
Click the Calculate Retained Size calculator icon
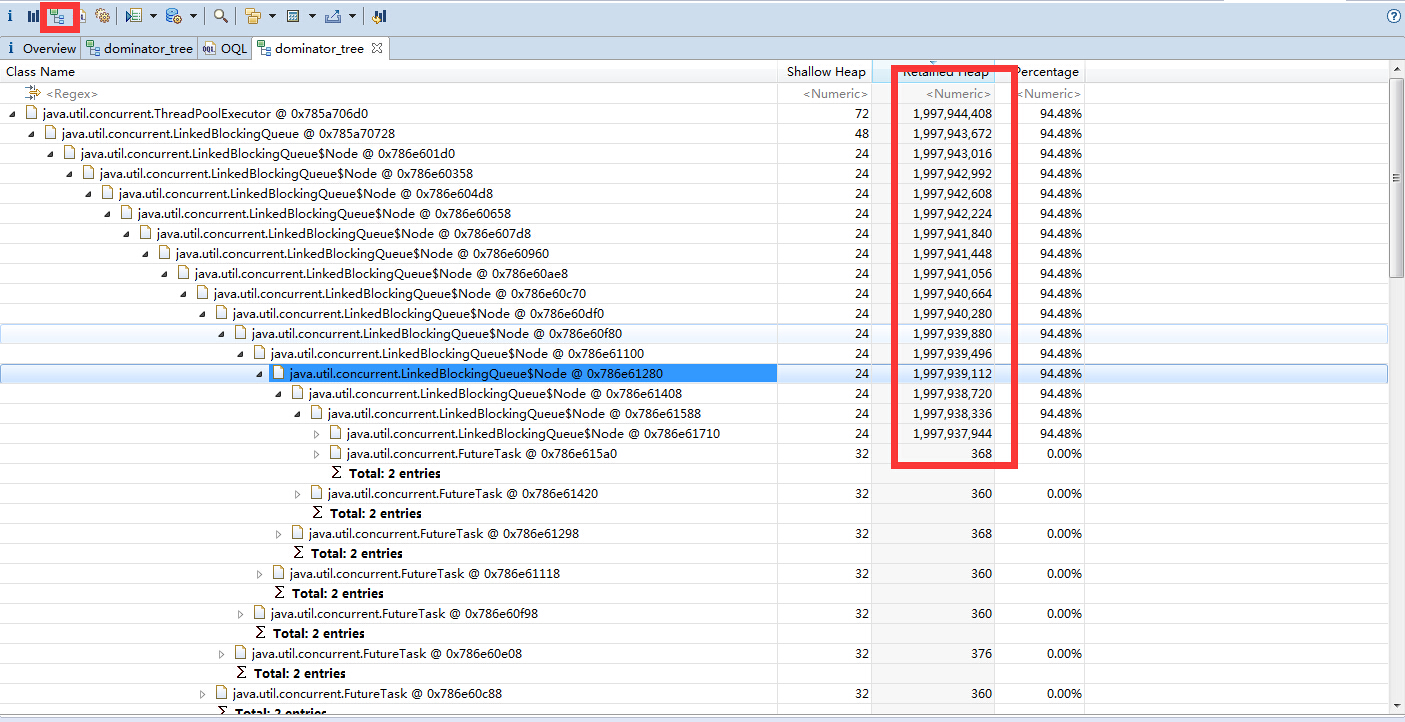(x=293, y=16)
